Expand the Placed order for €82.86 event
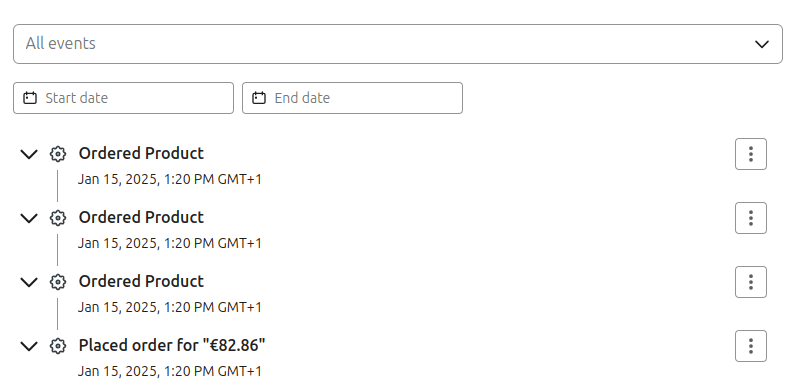The height and width of the screenshot is (389, 799). click(x=29, y=346)
